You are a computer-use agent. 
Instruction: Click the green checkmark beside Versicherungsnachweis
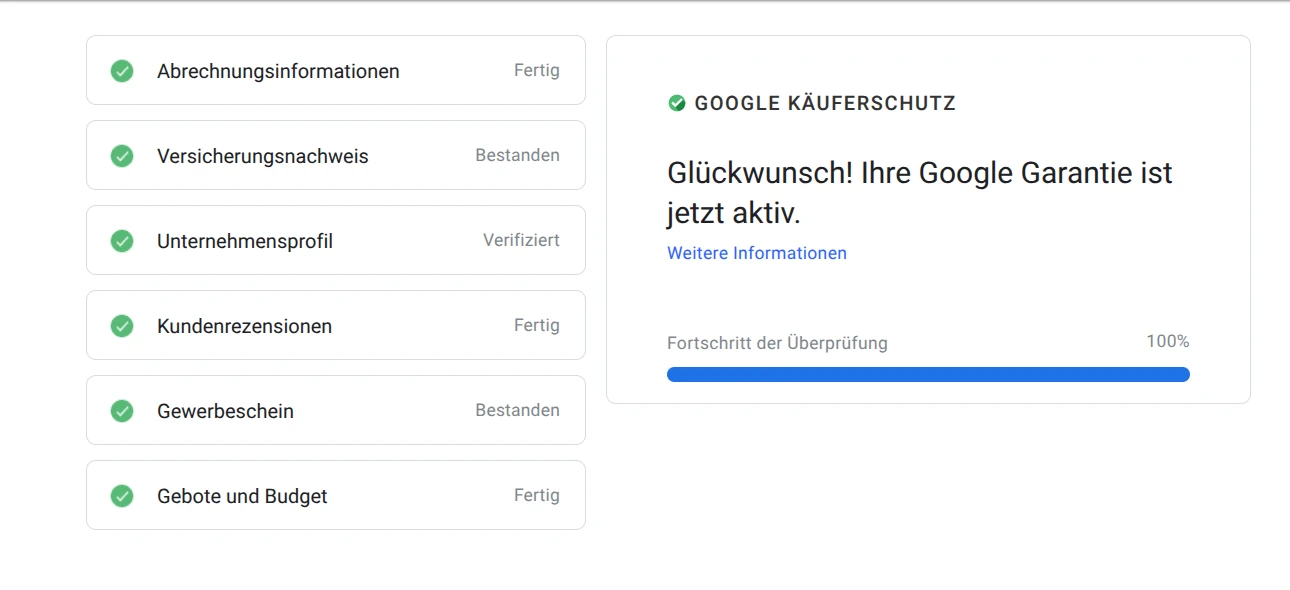pyautogui.click(x=122, y=156)
